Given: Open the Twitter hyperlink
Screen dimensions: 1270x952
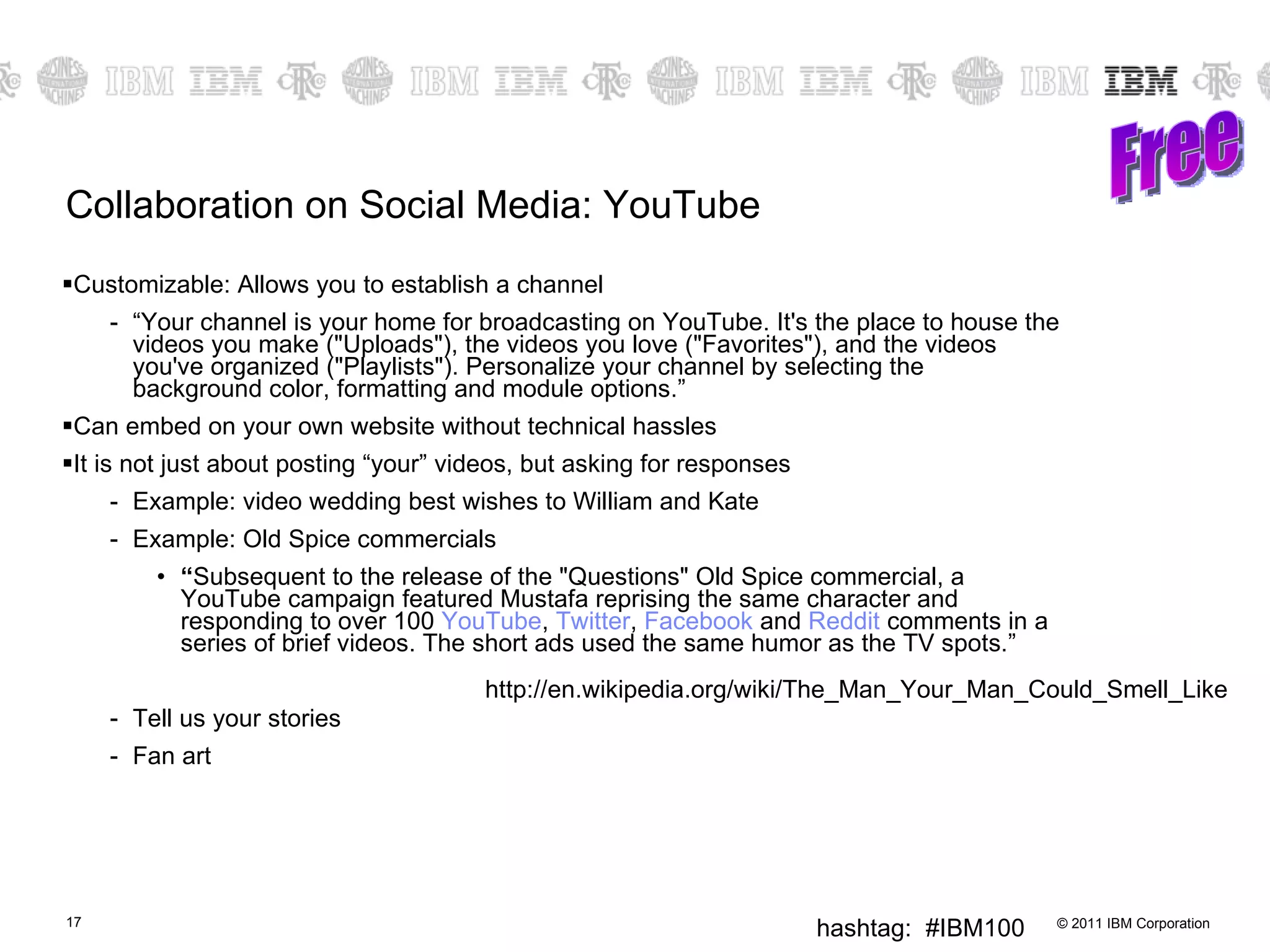Looking at the screenshot, I should 593,621.
